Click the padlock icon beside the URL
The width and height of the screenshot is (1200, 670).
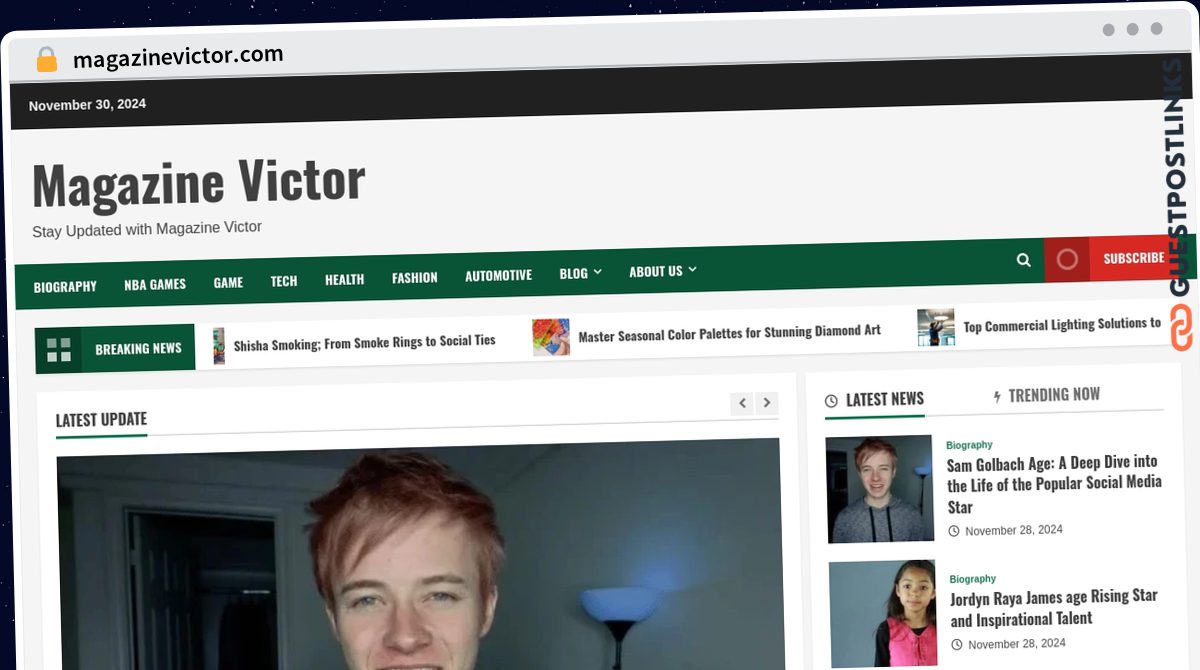coord(47,60)
